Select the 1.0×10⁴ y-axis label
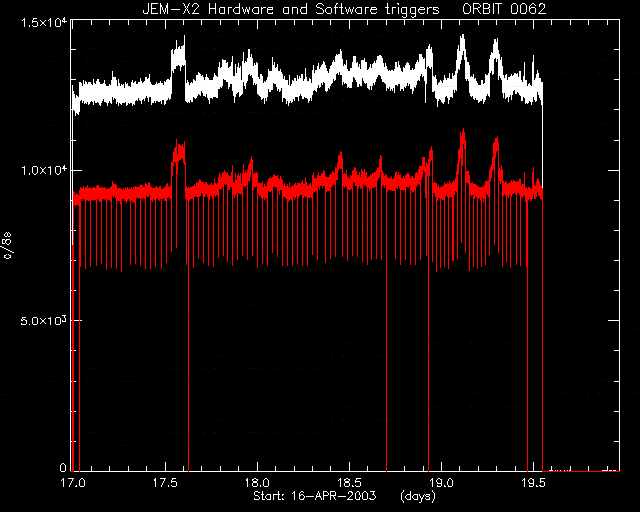 [44, 170]
